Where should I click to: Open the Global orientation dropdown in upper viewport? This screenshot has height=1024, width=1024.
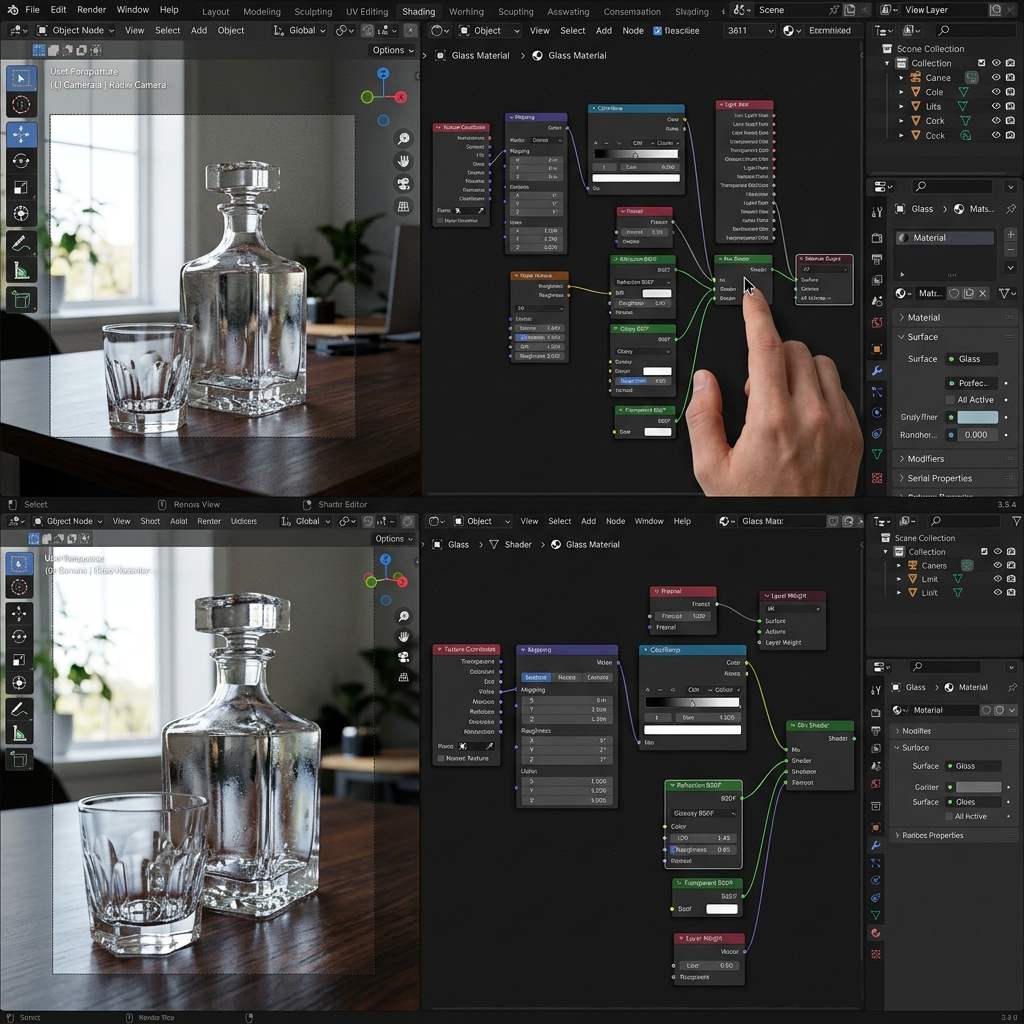[x=300, y=31]
